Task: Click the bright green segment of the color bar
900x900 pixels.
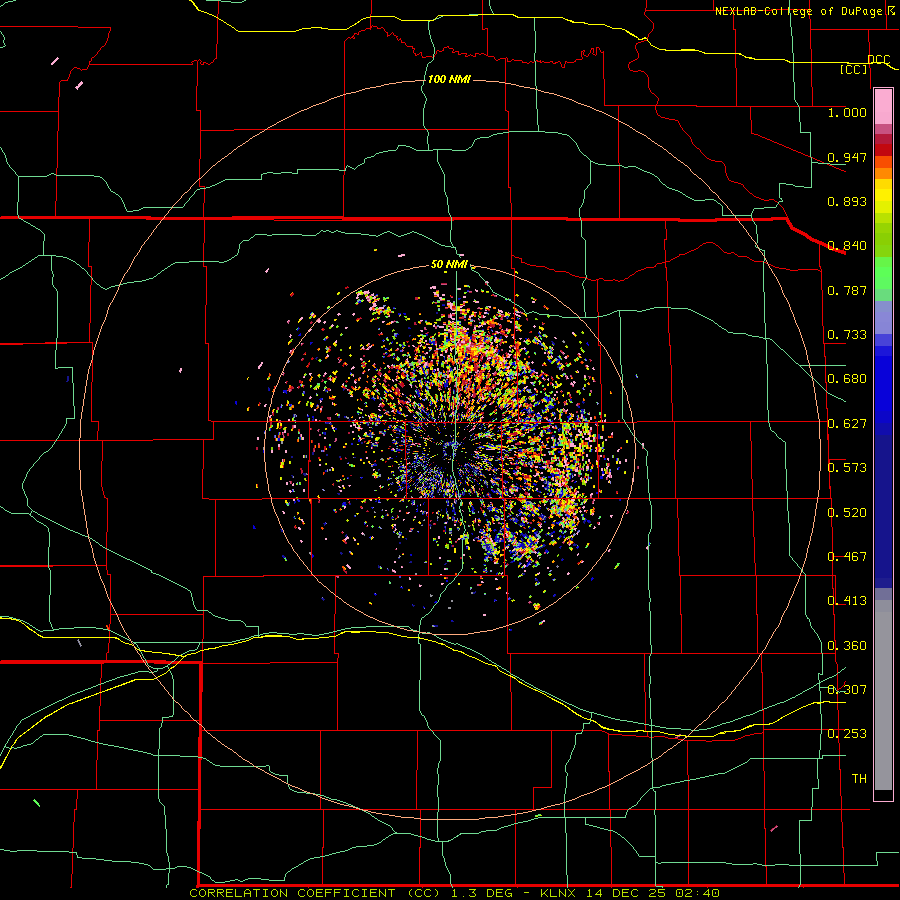Action: tap(883, 273)
